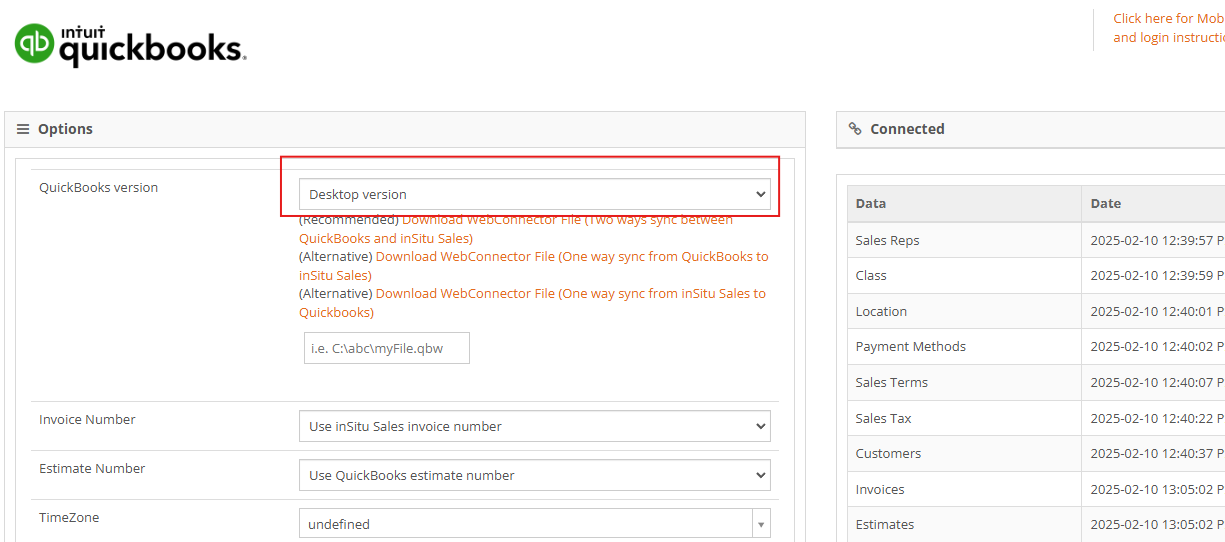Screen dimensions: 1225x542
Task: Click the Intuit QuickBooks logo
Action: [x=130, y=46]
